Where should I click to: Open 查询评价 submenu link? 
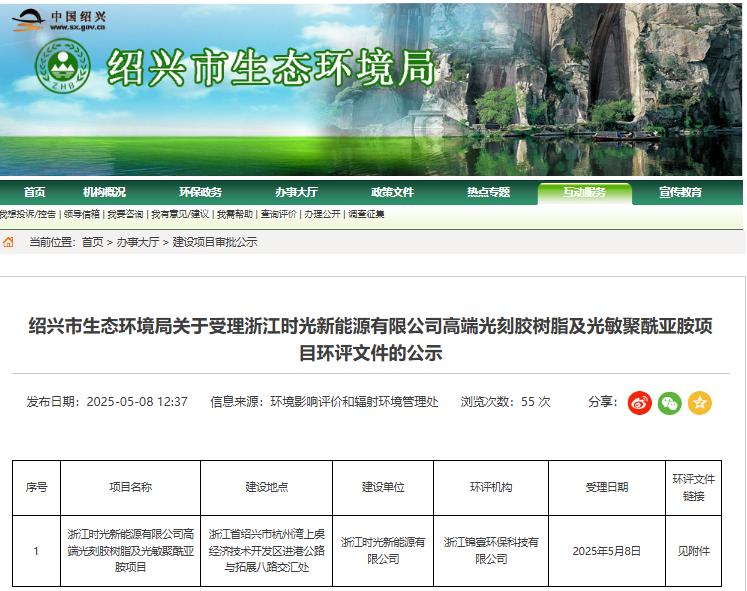[279, 214]
